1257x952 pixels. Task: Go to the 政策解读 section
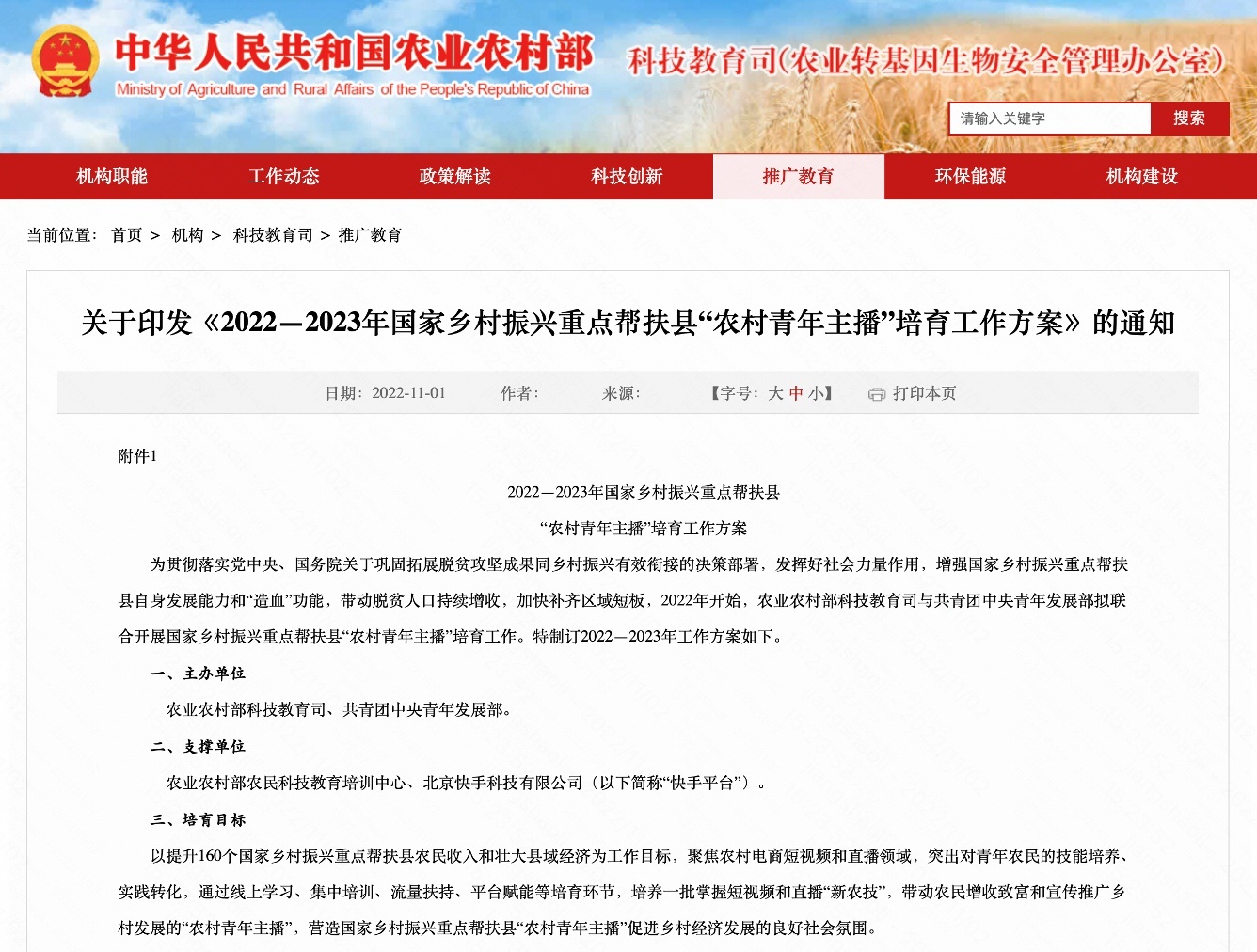tap(455, 177)
